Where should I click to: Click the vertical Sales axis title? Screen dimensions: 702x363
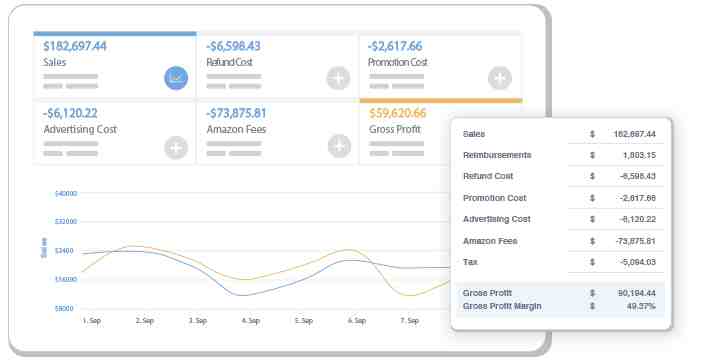[x=44, y=248]
